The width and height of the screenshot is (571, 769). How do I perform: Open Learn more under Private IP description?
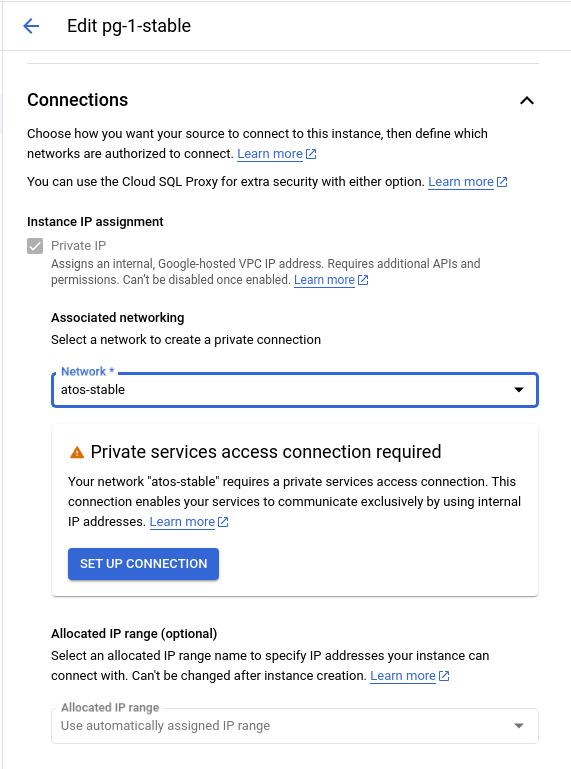click(x=324, y=280)
